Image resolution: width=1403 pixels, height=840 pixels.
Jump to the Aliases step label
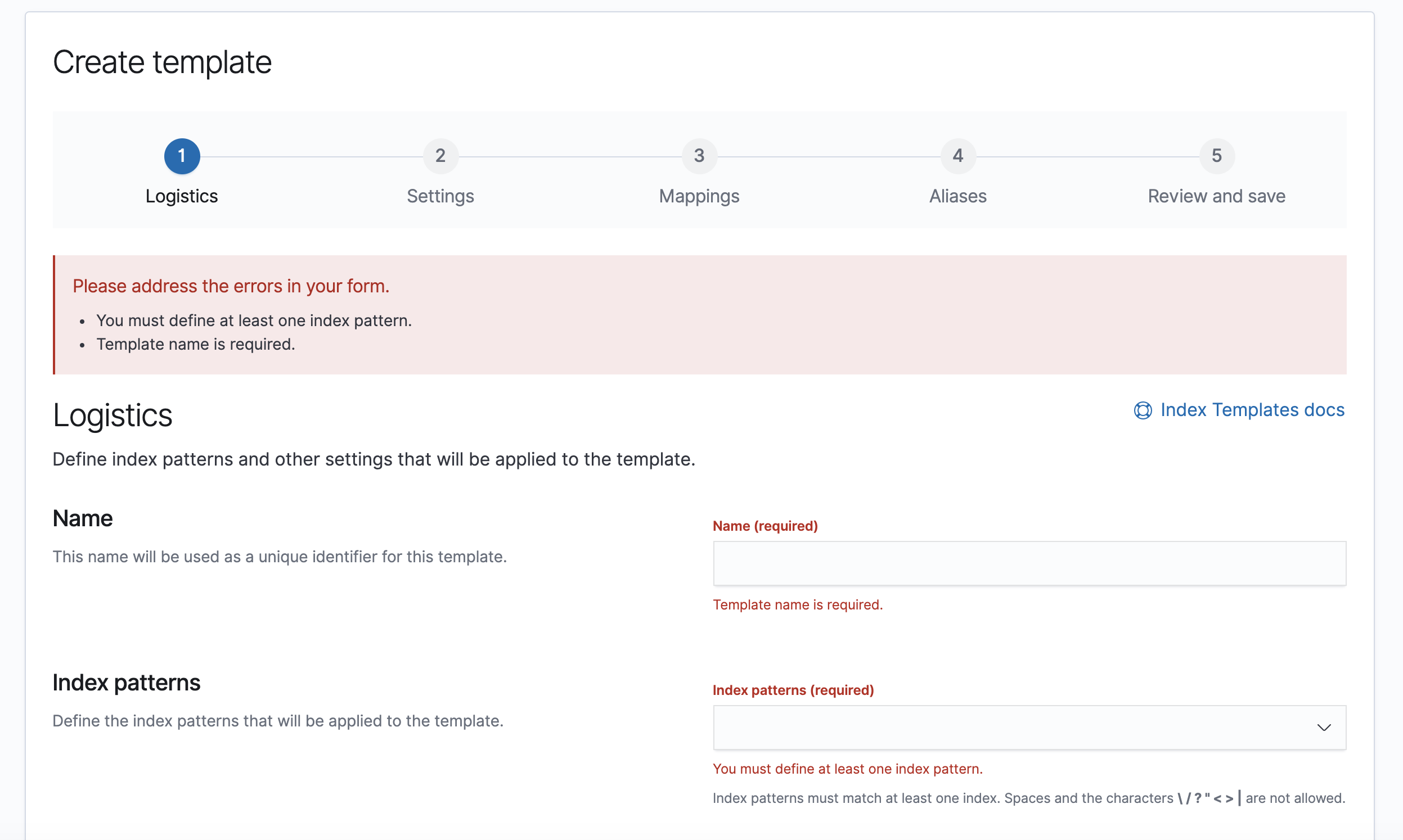[958, 196]
